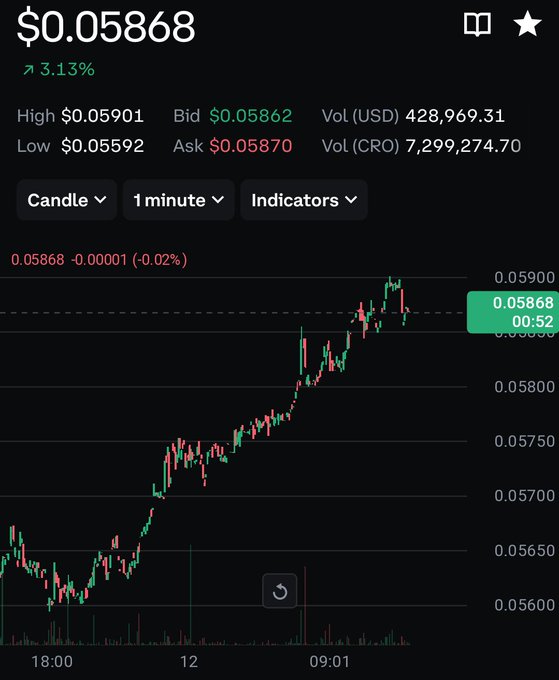Click the 0.05800 price axis label
This screenshot has width=559, height=680.
pyautogui.click(x=524, y=386)
